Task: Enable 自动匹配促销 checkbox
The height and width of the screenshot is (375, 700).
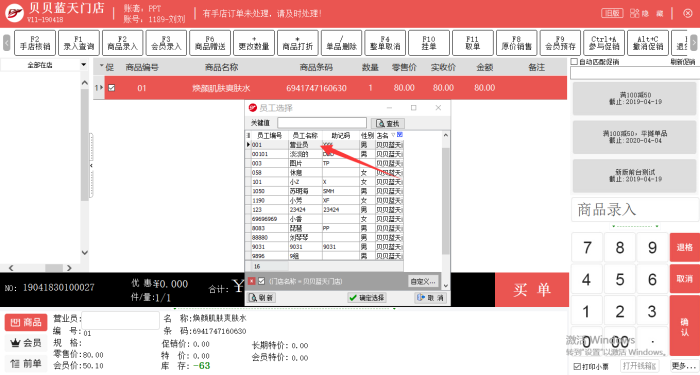Action: coord(575,62)
